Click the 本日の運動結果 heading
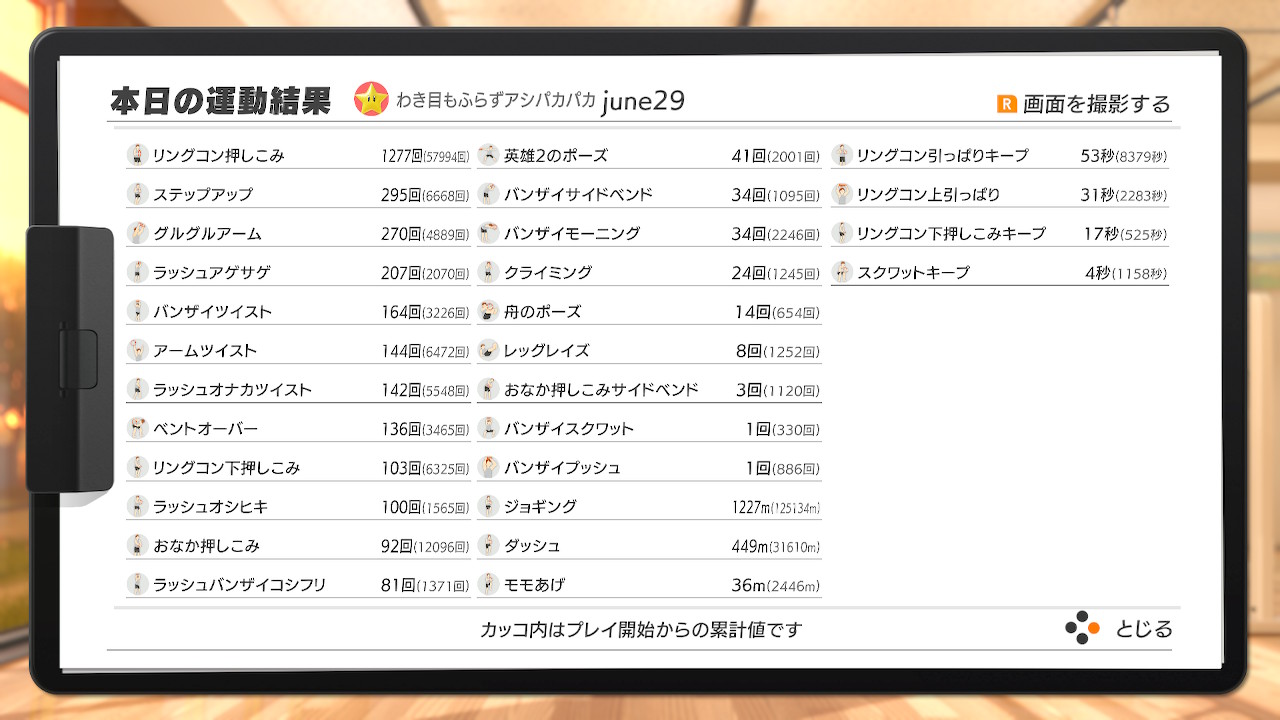Viewport: 1280px width, 720px height. coord(220,101)
